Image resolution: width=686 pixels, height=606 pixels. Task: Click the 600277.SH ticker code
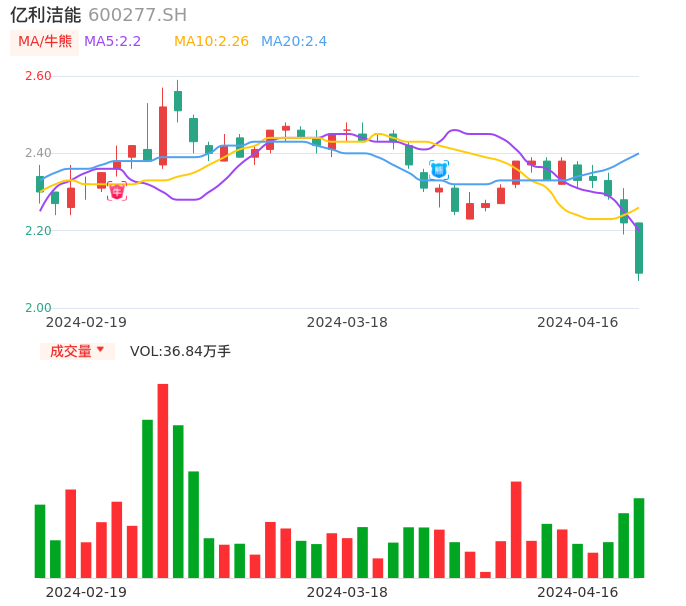coord(137,15)
